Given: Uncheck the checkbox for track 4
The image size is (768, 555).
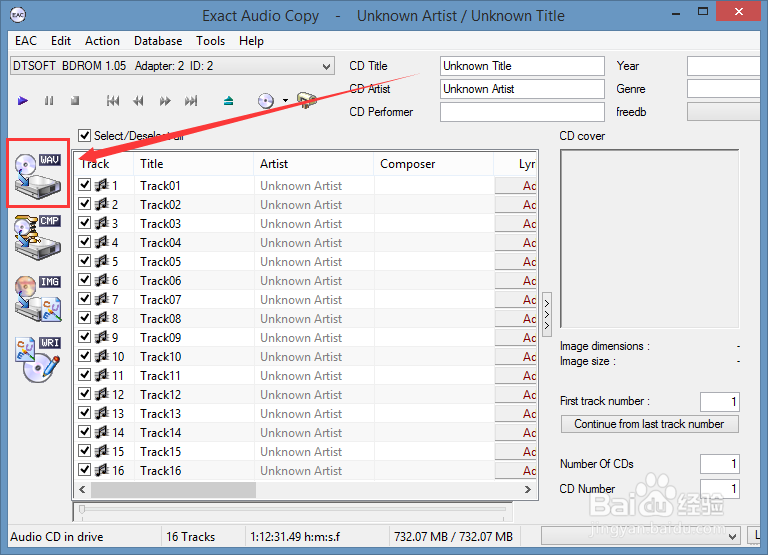Looking at the screenshot, I should click(x=84, y=241).
